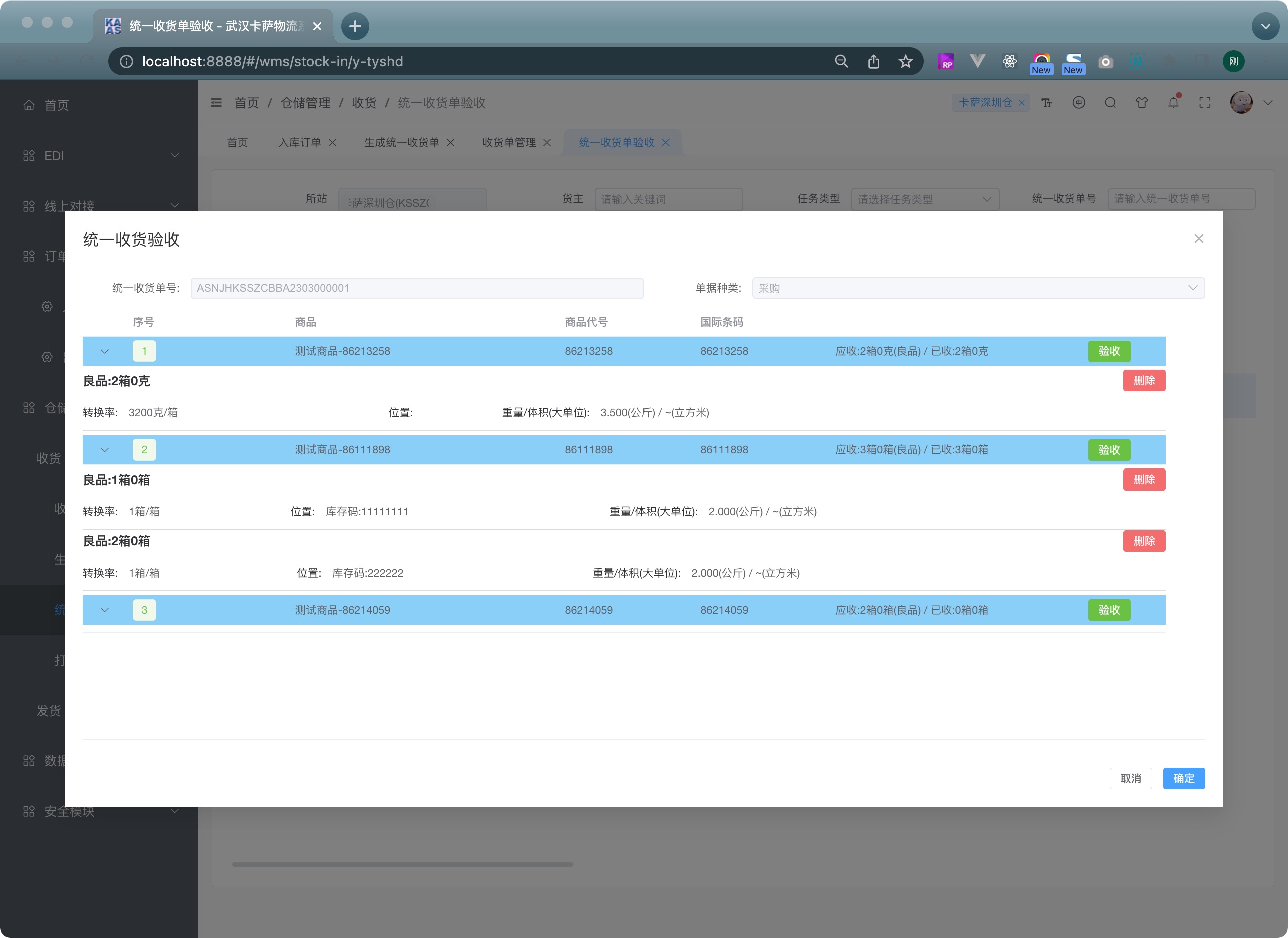This screenshot has height=938, width=1288.
Task: Open the 单据种类 dropdown showing 采购
Action: coord(977,288)
